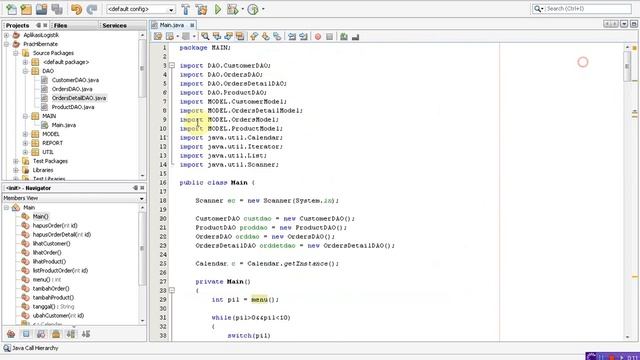Expand the UTIL package node
The image size is (640, 360).
(25, 152)
